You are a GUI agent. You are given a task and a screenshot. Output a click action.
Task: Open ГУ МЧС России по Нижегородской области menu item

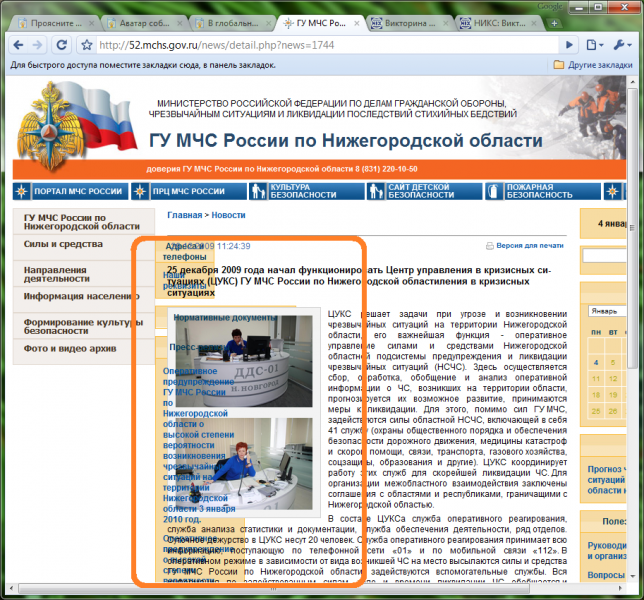coord(82,222)
